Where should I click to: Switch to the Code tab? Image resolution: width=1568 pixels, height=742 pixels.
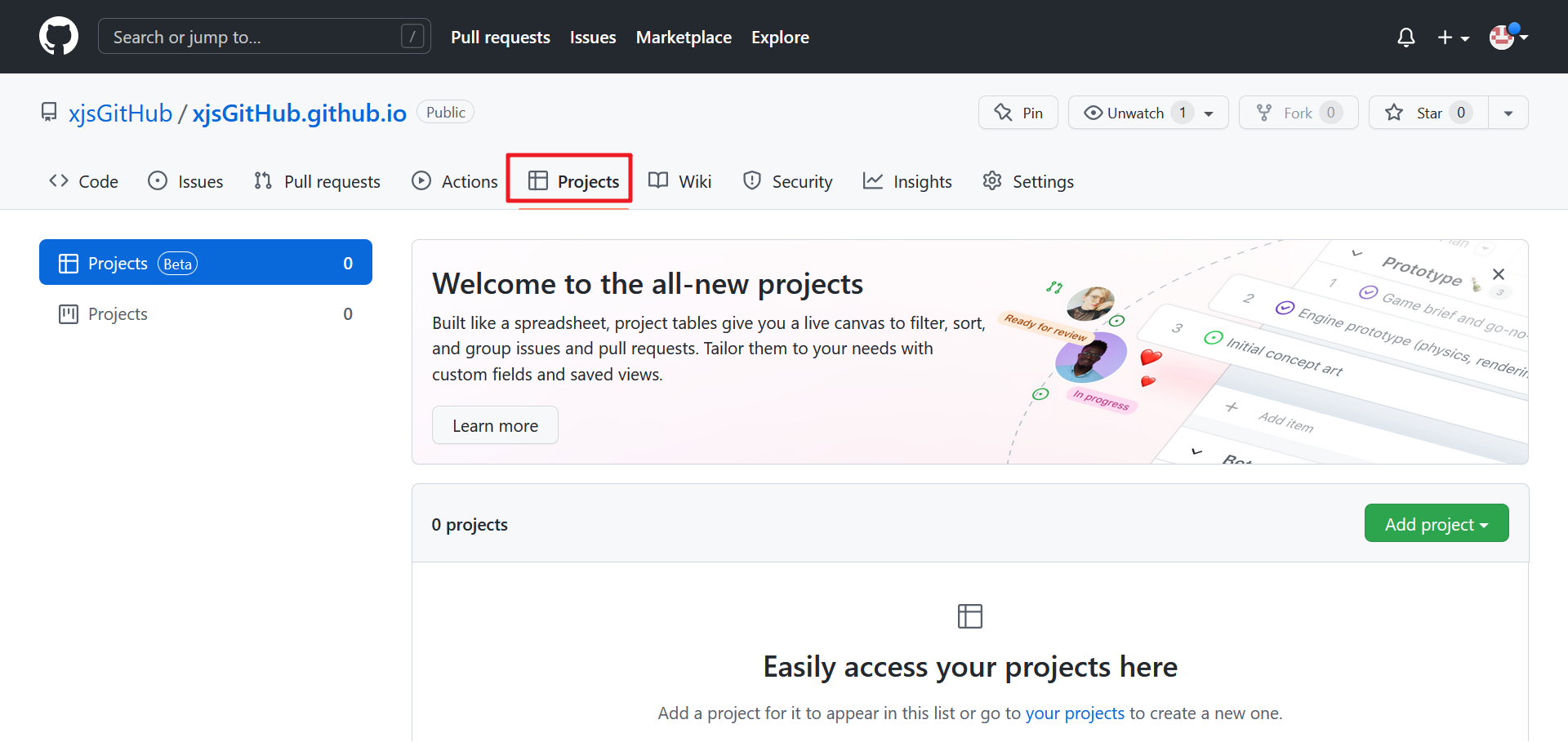[x=83, y=181]
